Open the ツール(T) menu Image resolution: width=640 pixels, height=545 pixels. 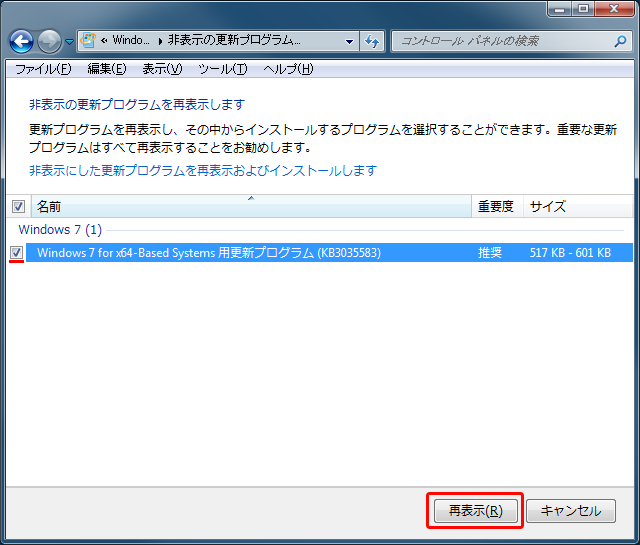click(222, 69)
